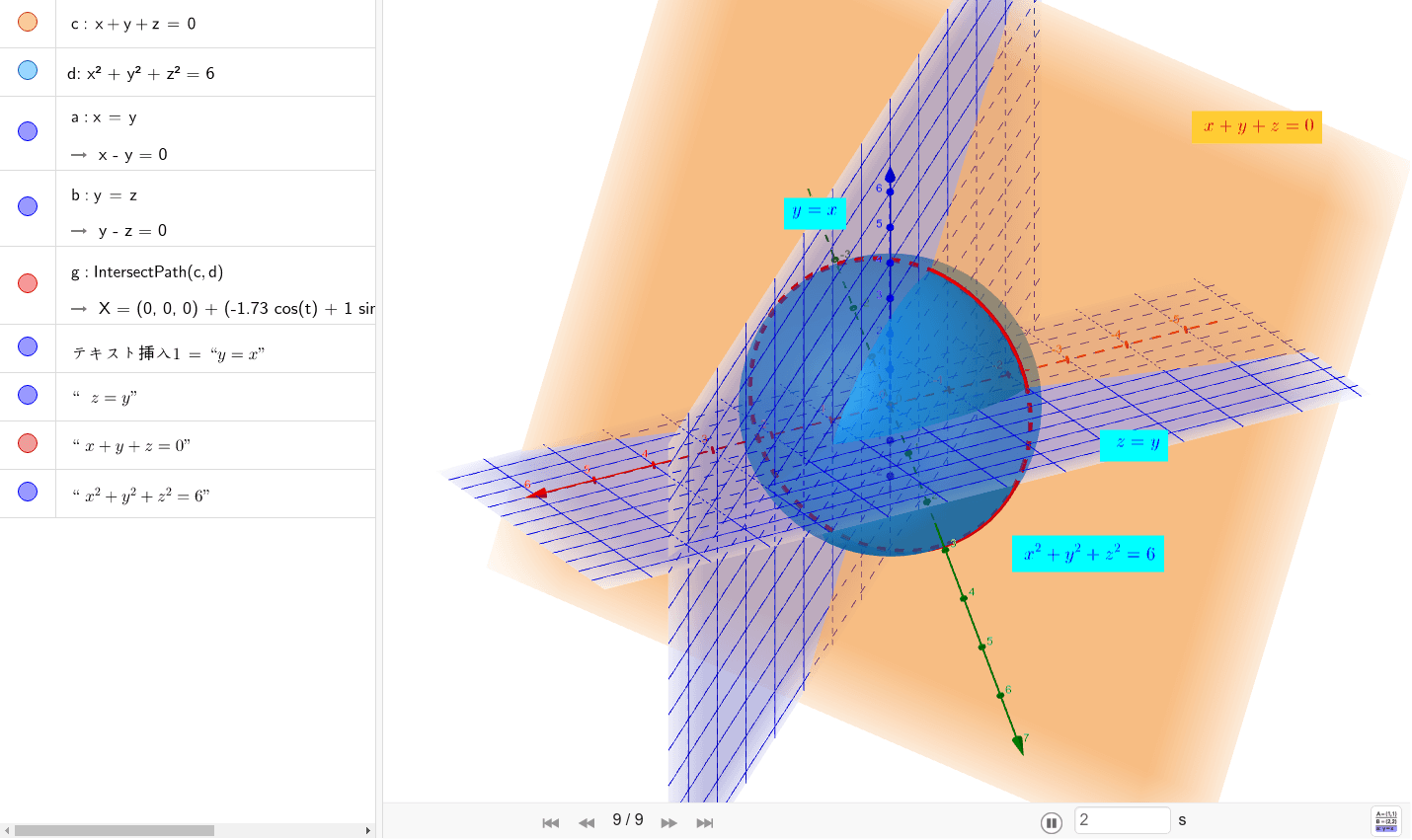Image resolution: width=1412 pixels, height=840 pixels.
Task: Select the IntersectPath(c, d) entry
Action: pos(159,271)
